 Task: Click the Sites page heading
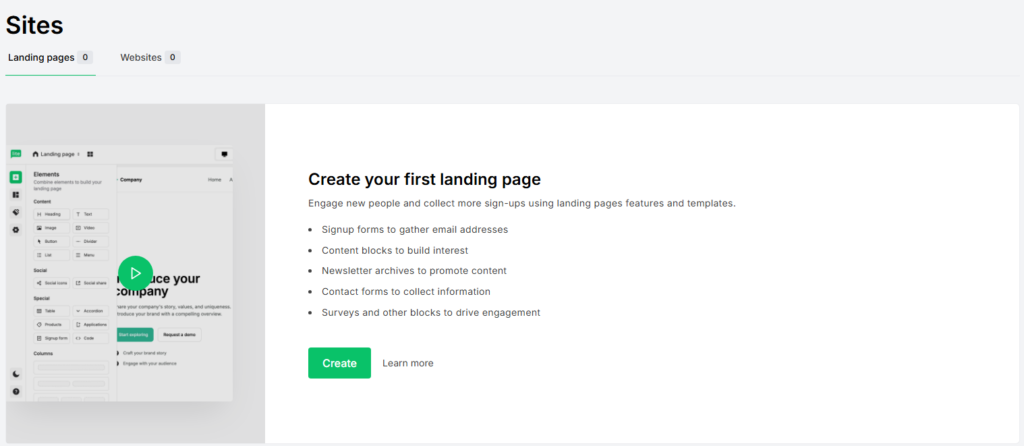coord(35,25)
